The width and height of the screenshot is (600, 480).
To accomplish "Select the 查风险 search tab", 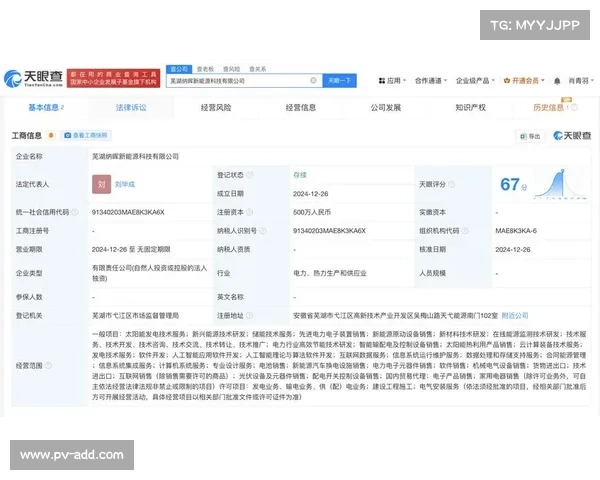I will point(232,69).
